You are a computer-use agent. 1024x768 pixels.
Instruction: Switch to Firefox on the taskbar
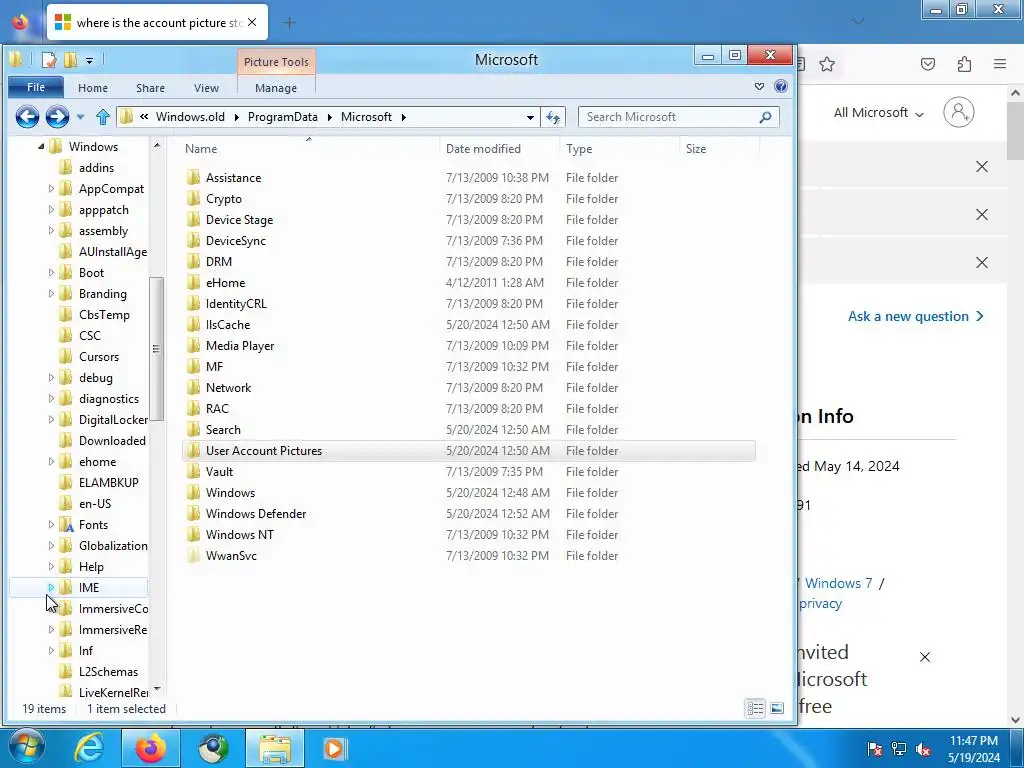[x=150, y=748]
